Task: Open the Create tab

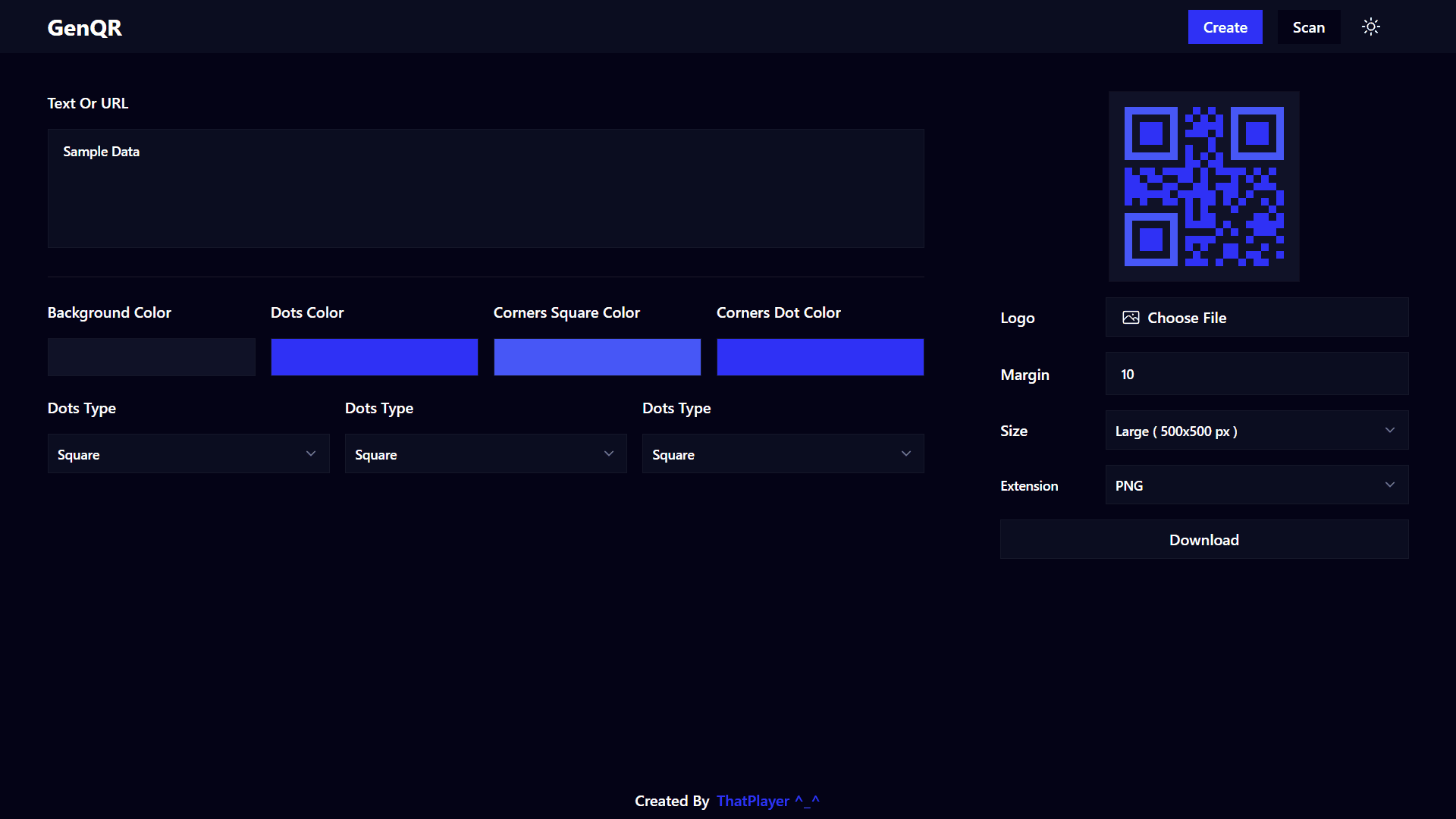Action: [1225, 27]
